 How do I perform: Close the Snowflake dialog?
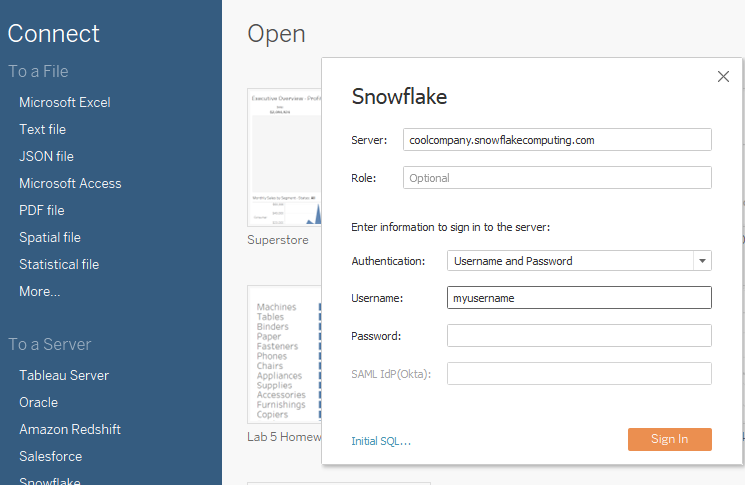click(x=723, y=76)
